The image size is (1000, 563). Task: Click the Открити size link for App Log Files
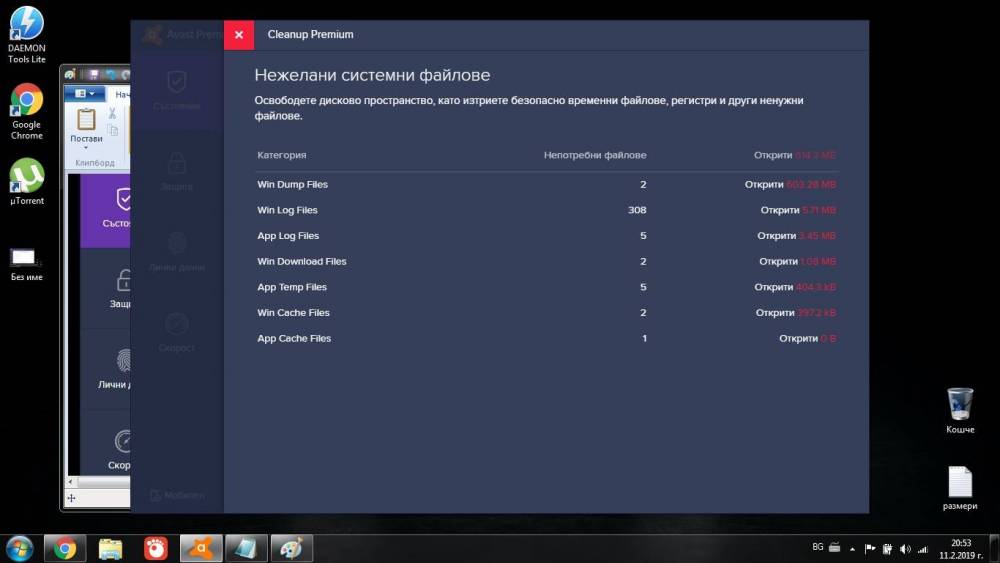(x=797, y=235)
